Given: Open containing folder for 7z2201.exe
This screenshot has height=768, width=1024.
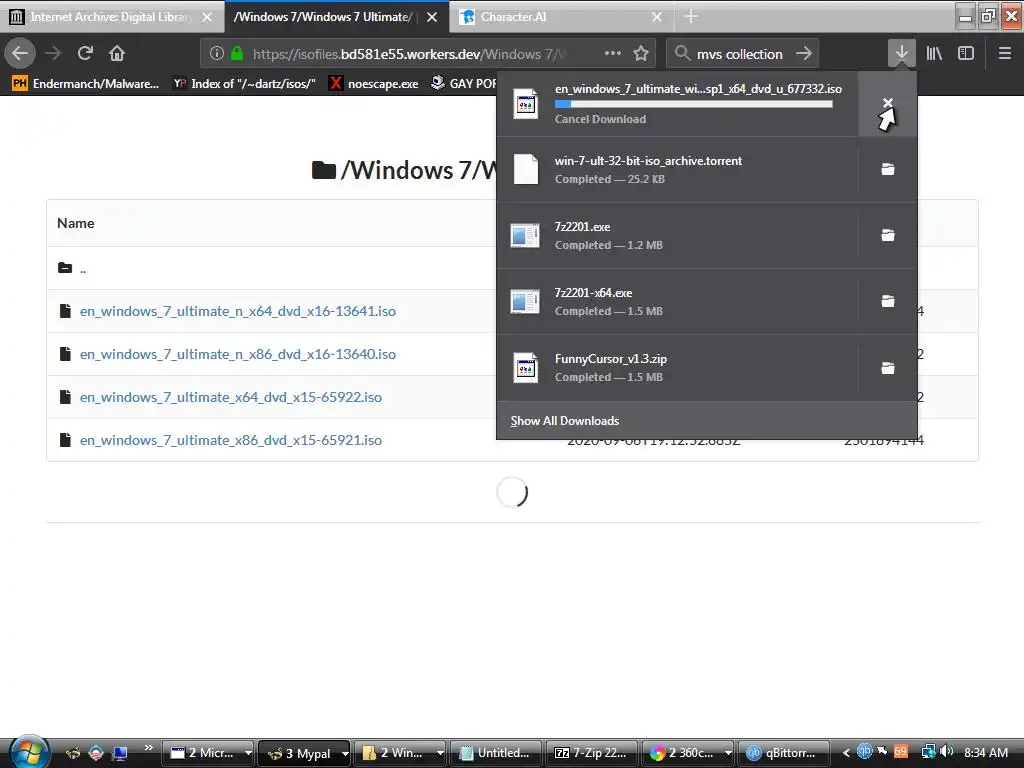Looking at the screenshot, I should (887, 235).
